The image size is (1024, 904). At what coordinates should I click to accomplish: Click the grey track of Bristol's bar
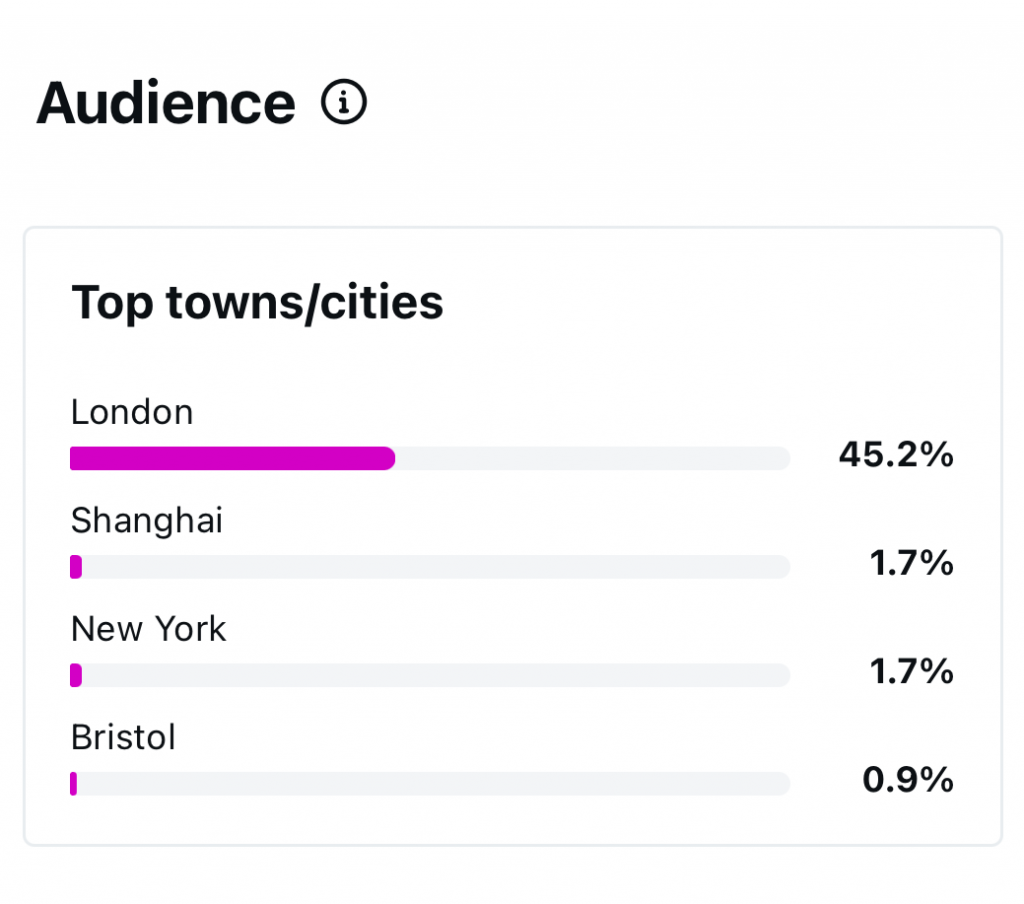[430, 784]
